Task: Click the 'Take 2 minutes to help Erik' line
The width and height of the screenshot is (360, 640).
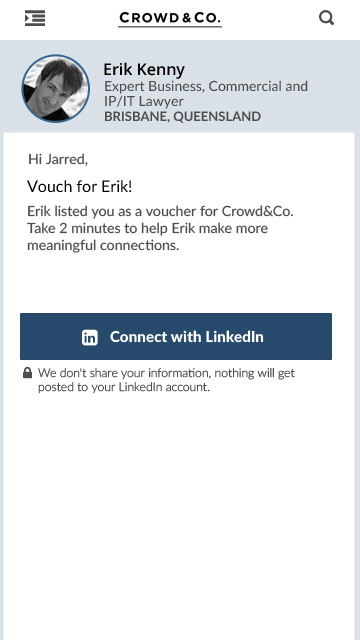Action: click(x=147, y=228)
